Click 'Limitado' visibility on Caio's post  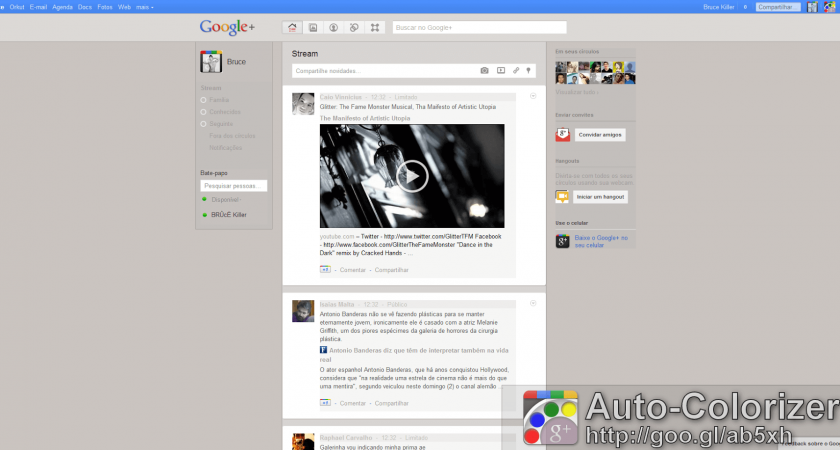click(406, 97)
